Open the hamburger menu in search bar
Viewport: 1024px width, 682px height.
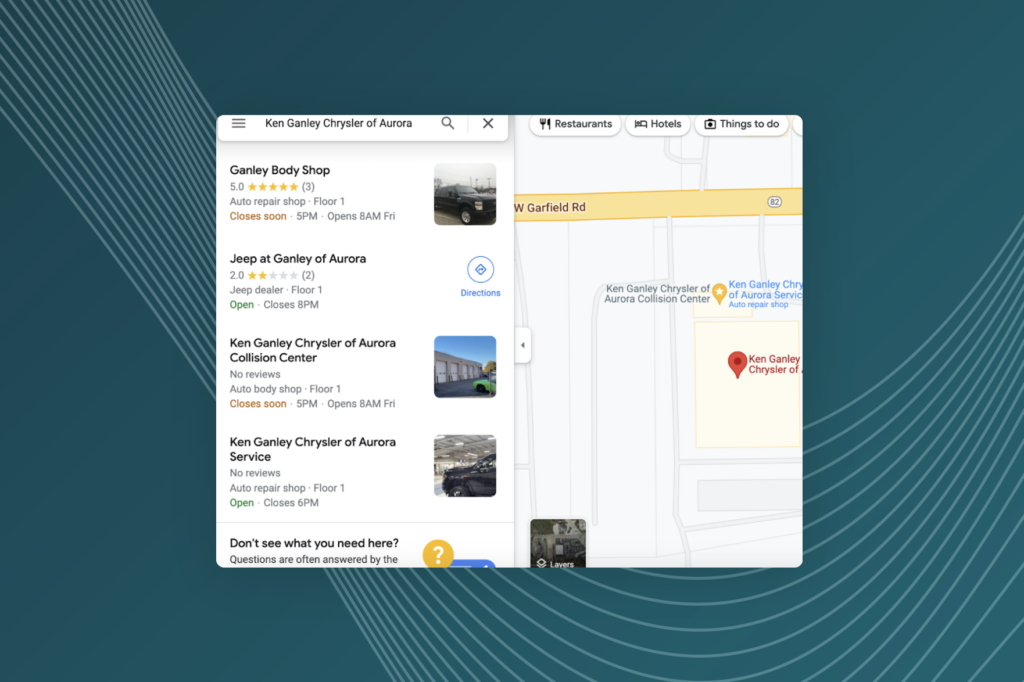coord(238,124)
